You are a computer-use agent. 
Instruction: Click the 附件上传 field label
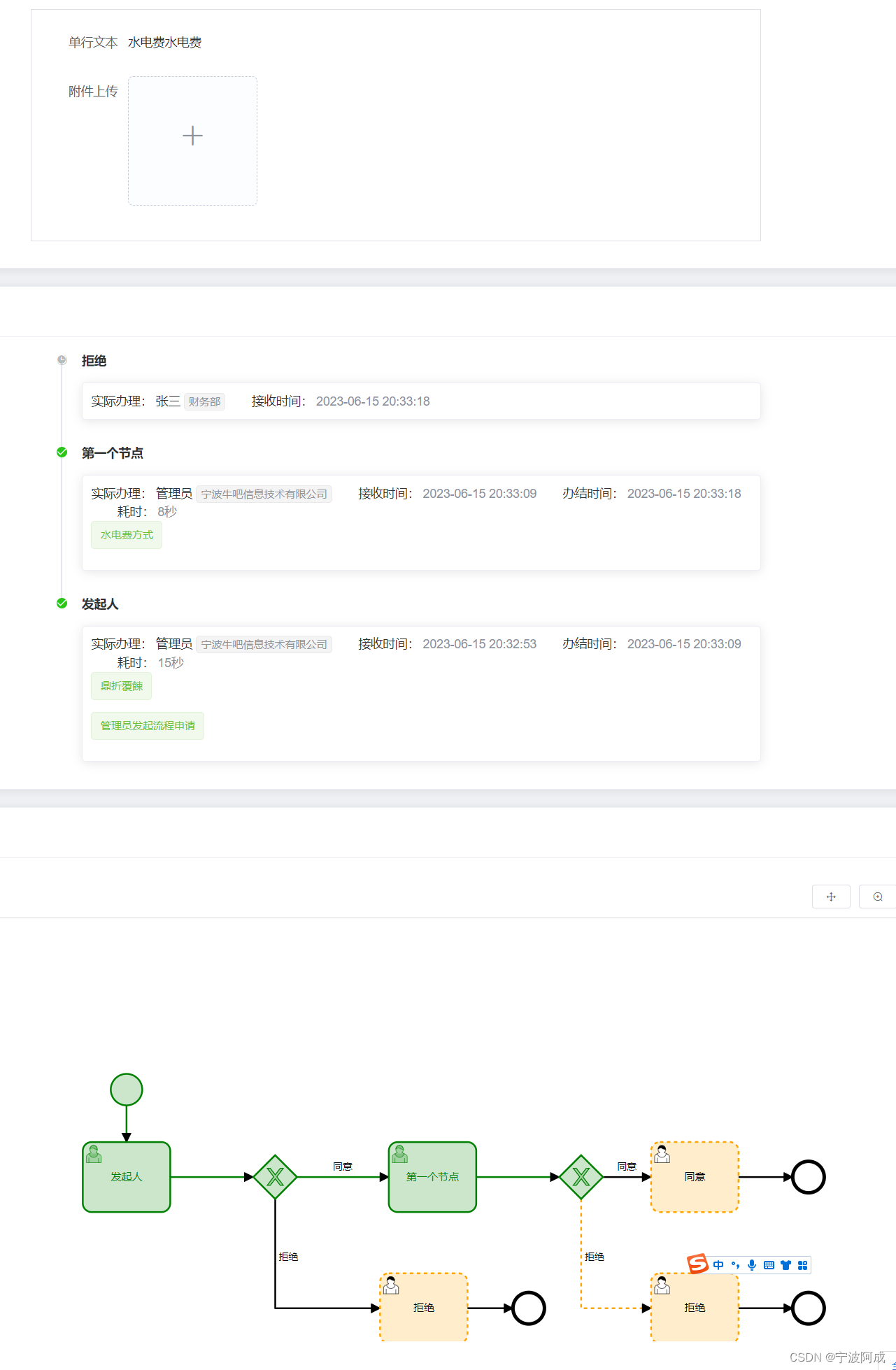[93, 92]
